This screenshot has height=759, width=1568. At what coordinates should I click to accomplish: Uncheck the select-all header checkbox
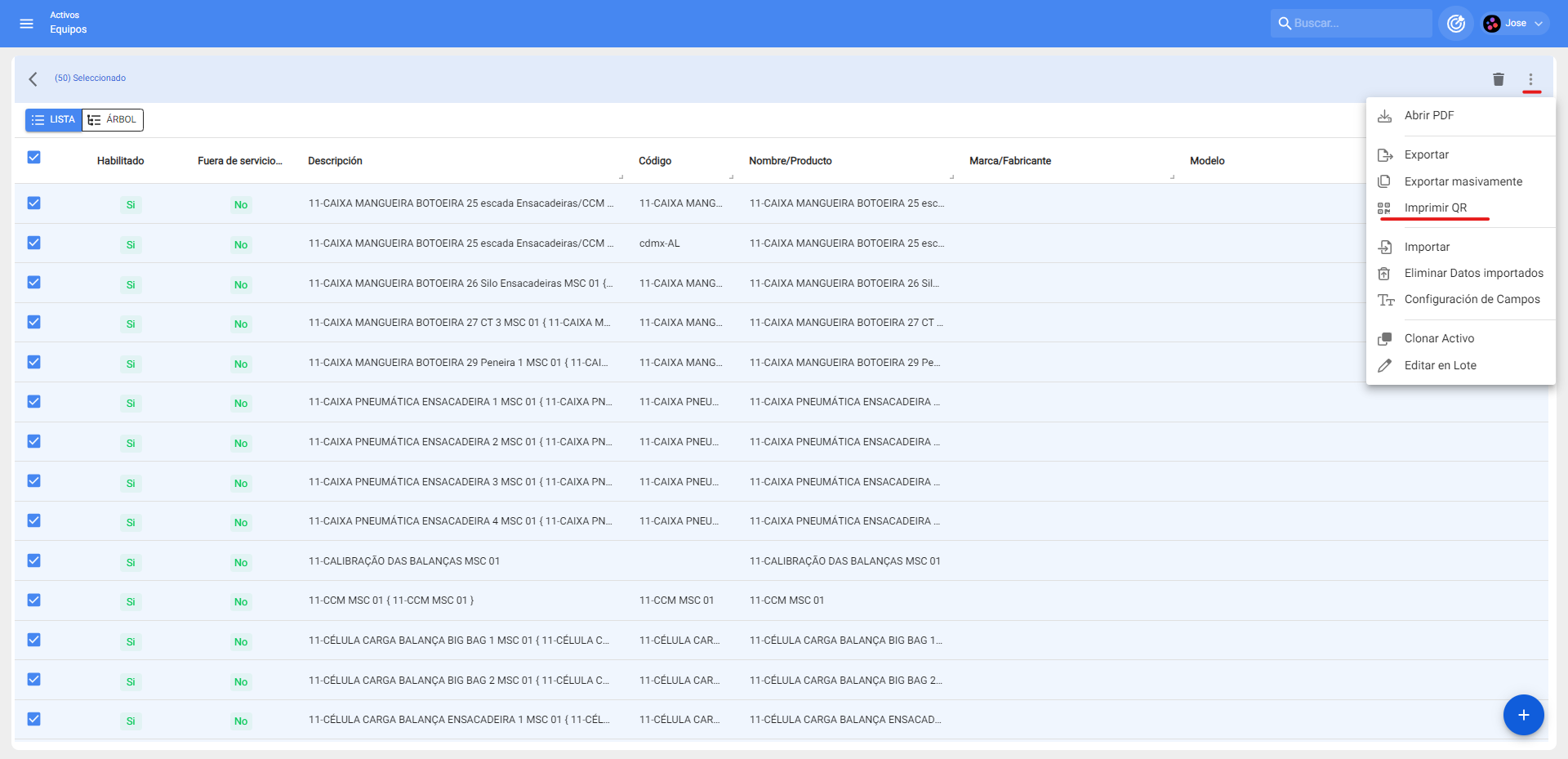tap(33, 157)
